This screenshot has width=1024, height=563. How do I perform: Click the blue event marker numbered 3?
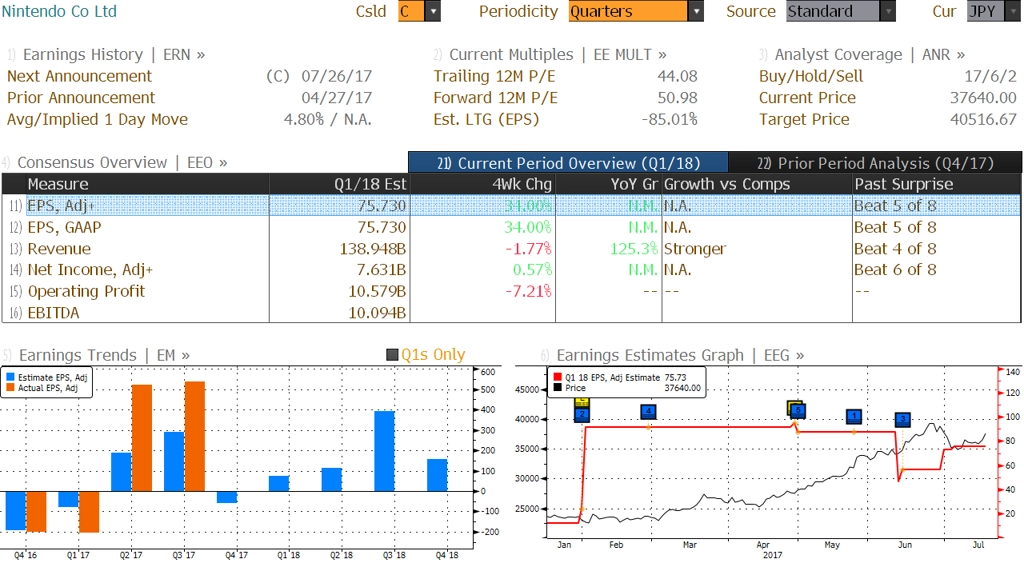903,419
